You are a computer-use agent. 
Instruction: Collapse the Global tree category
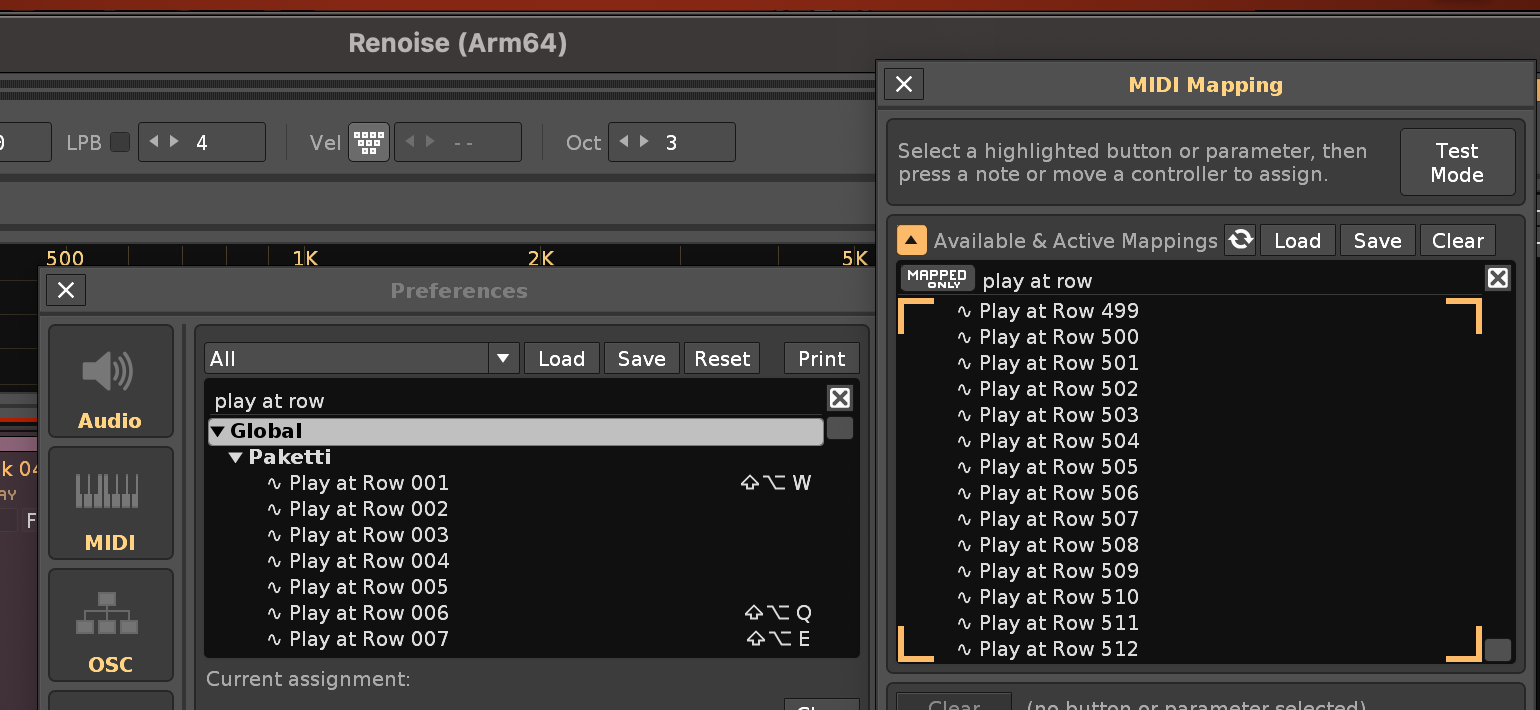(218, 431)
